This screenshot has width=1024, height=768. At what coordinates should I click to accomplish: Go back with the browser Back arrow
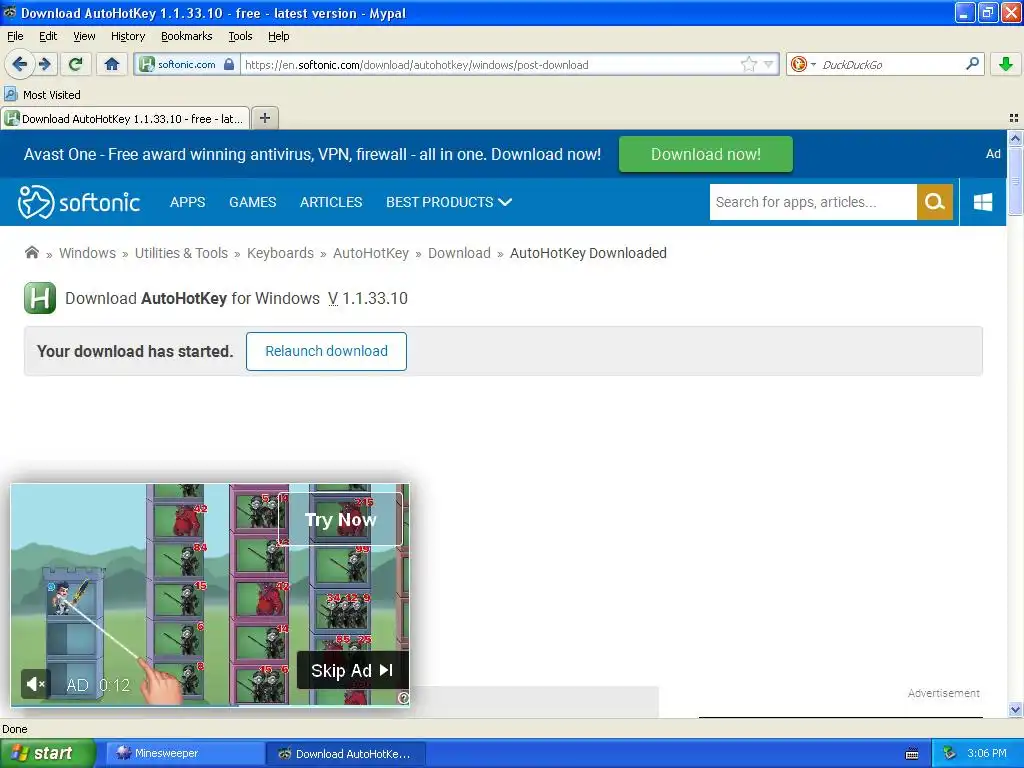click(20, 64)
